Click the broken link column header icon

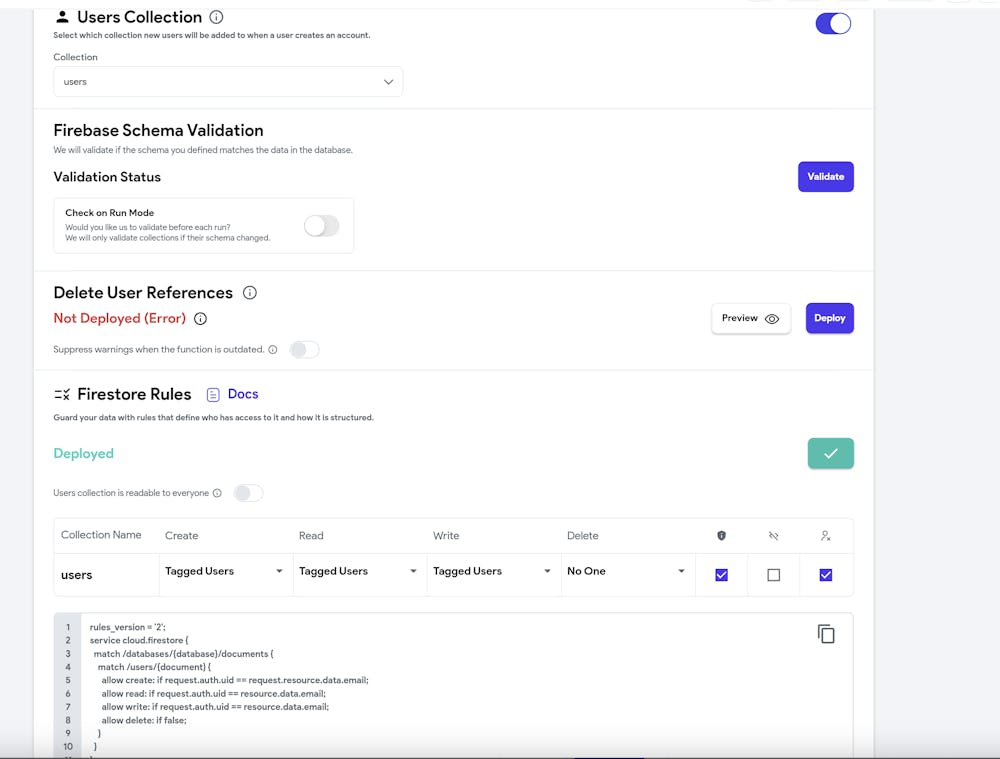coord(773,536)
